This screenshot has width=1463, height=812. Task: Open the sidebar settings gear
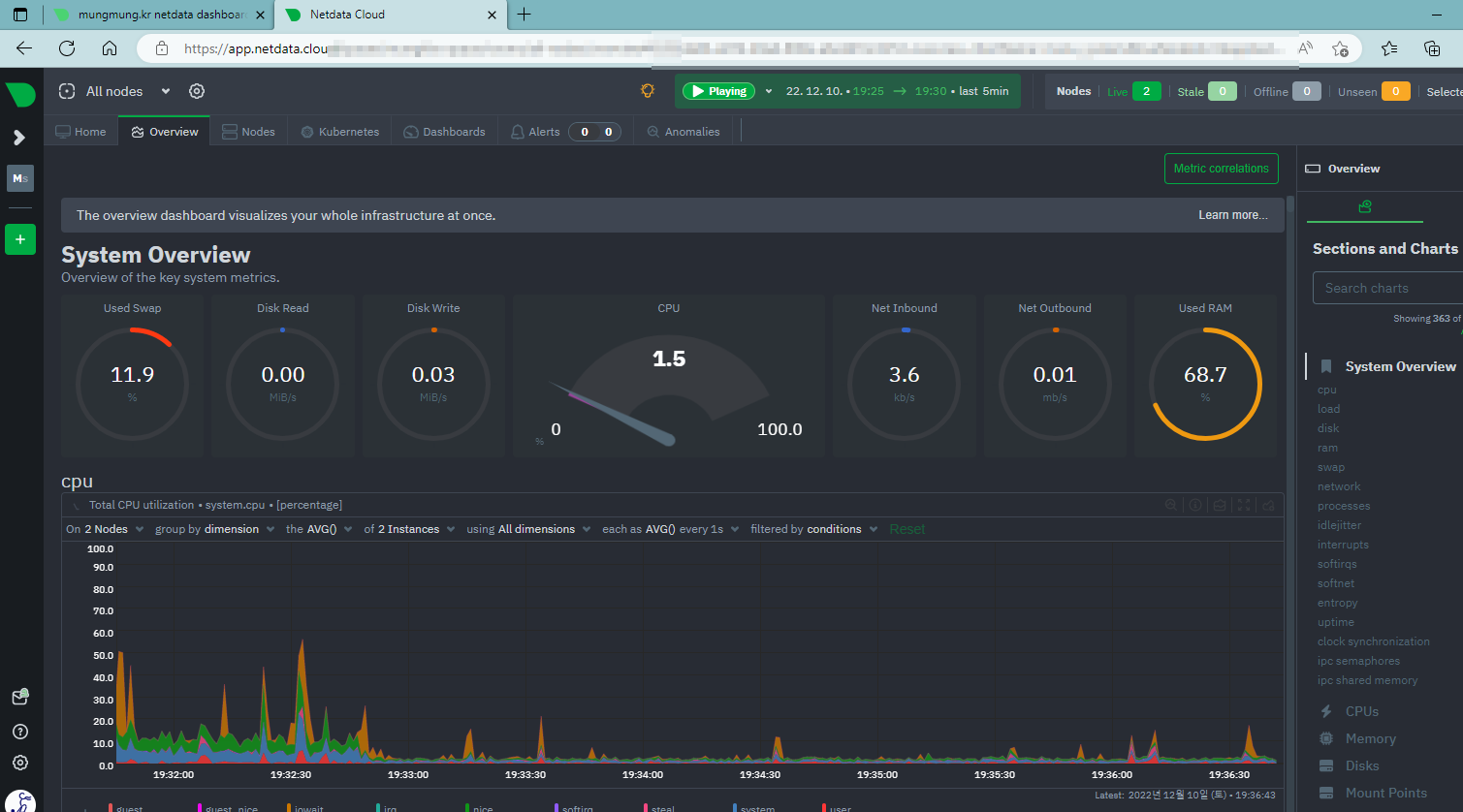(20, 763)
